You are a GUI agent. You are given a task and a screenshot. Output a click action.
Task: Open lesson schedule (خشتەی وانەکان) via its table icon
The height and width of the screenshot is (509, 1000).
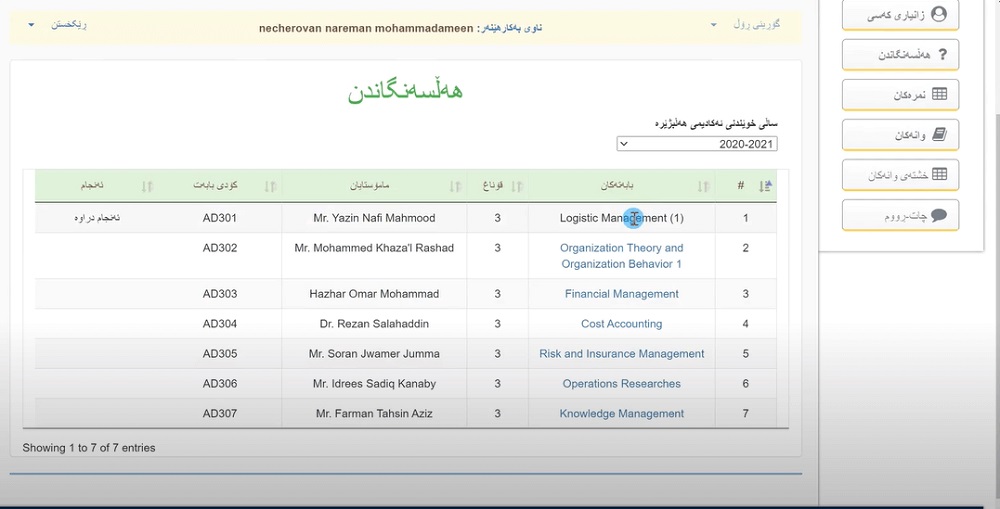(x=939, y=174)
